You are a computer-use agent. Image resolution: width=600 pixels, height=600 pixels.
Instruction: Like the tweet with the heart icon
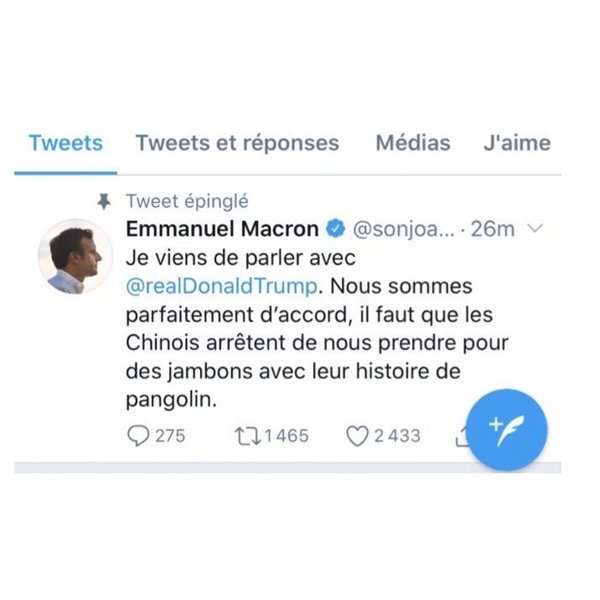[356, 435]
